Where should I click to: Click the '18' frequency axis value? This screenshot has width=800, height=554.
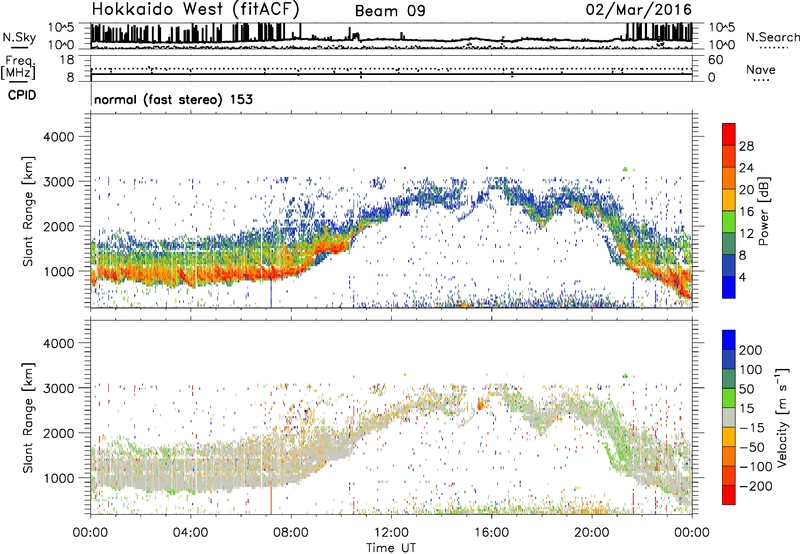pos(67,59)
